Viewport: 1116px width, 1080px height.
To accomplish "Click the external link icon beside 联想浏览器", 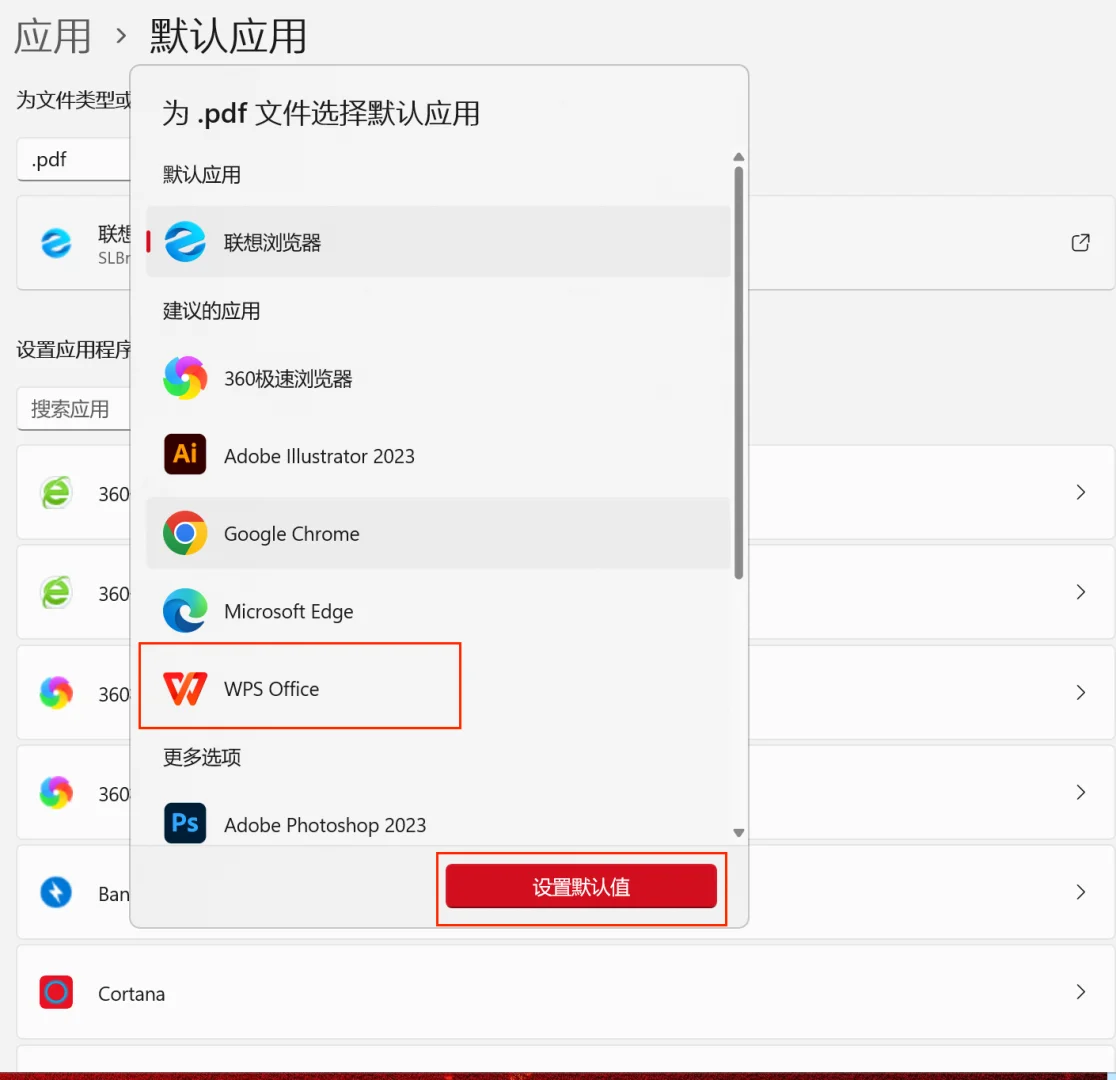I will (x=1081, y=242).
